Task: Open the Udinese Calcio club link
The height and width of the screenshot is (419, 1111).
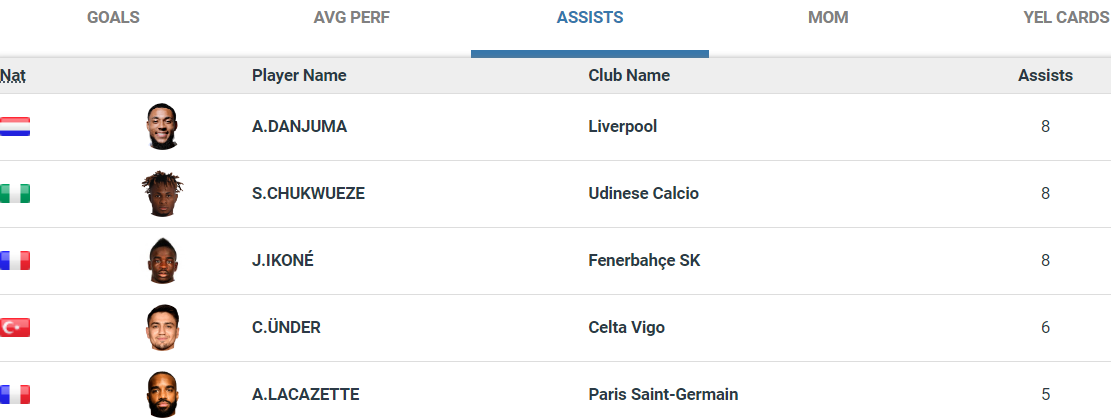Action: coord(643,194)
